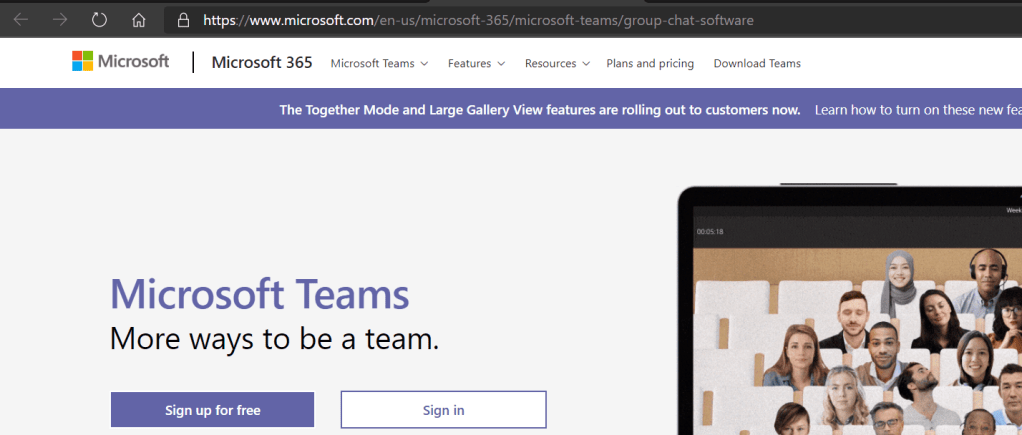Image resolution: width=1022 pixels, height=435 pixels.
Task: Expand the Features dropdown menu
Action: pos(476,63)
